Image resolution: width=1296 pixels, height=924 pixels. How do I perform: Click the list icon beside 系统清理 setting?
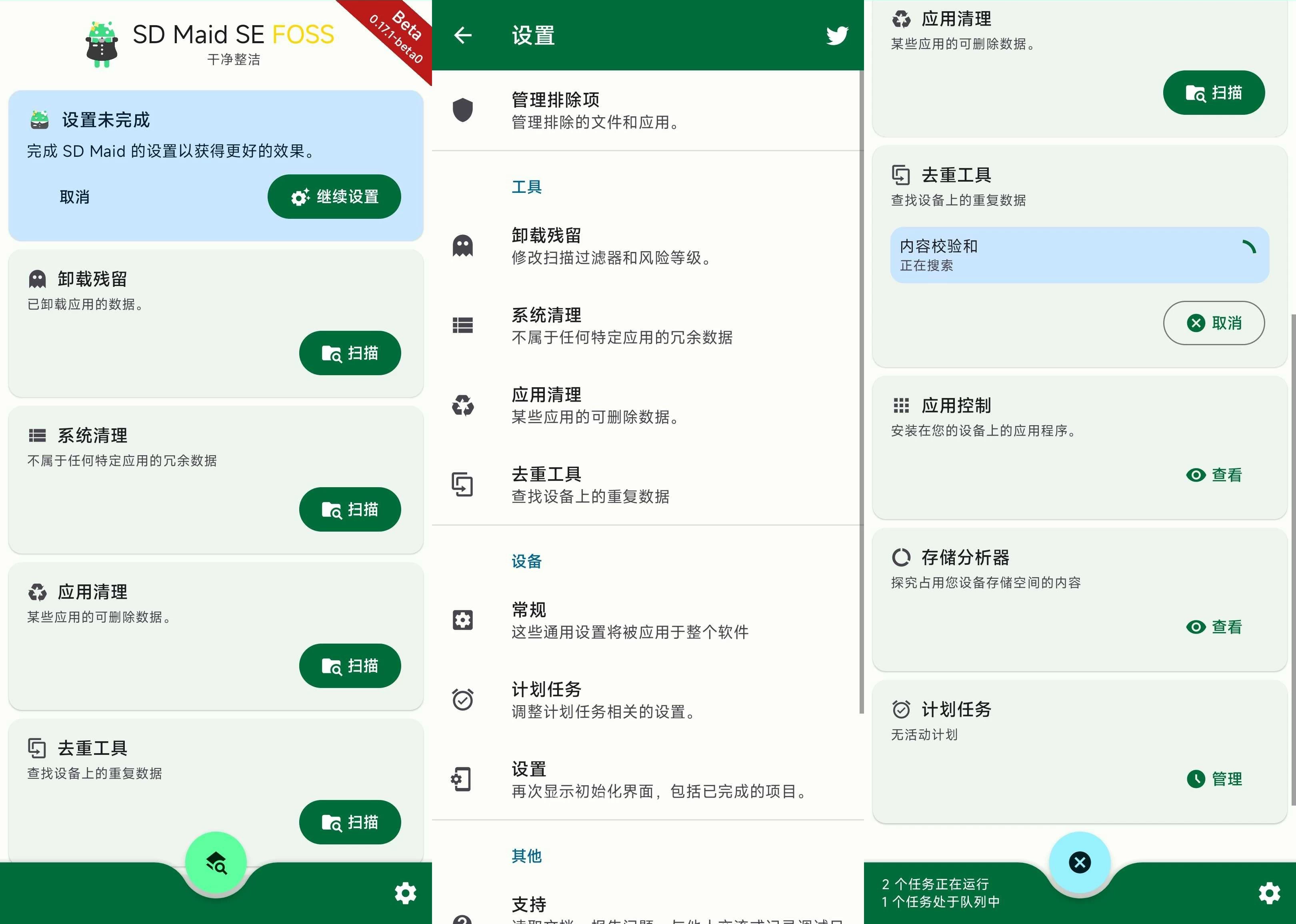pyautogui.click(x=462, y=326)
